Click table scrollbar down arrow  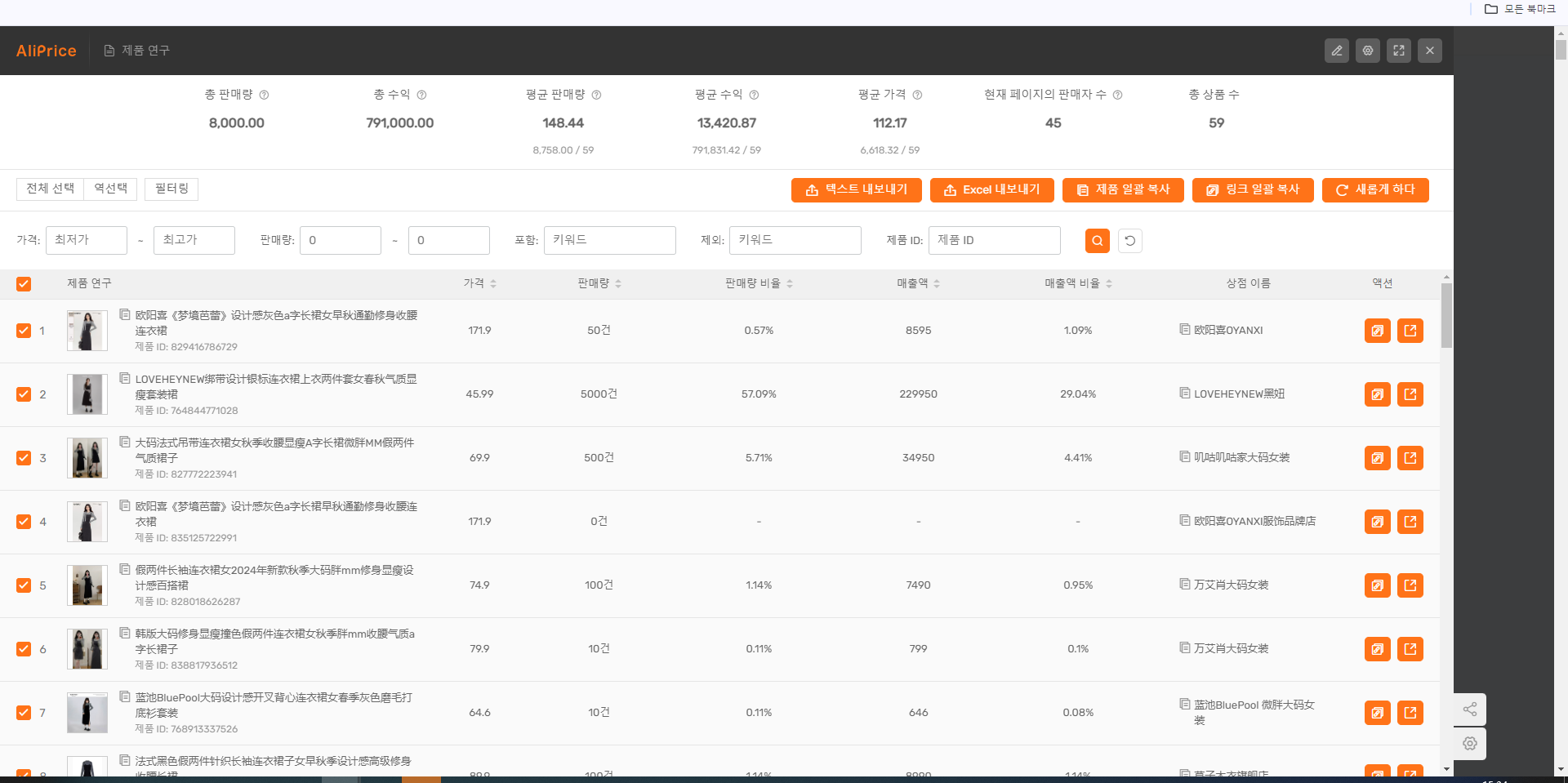(x=1446, y=768)
